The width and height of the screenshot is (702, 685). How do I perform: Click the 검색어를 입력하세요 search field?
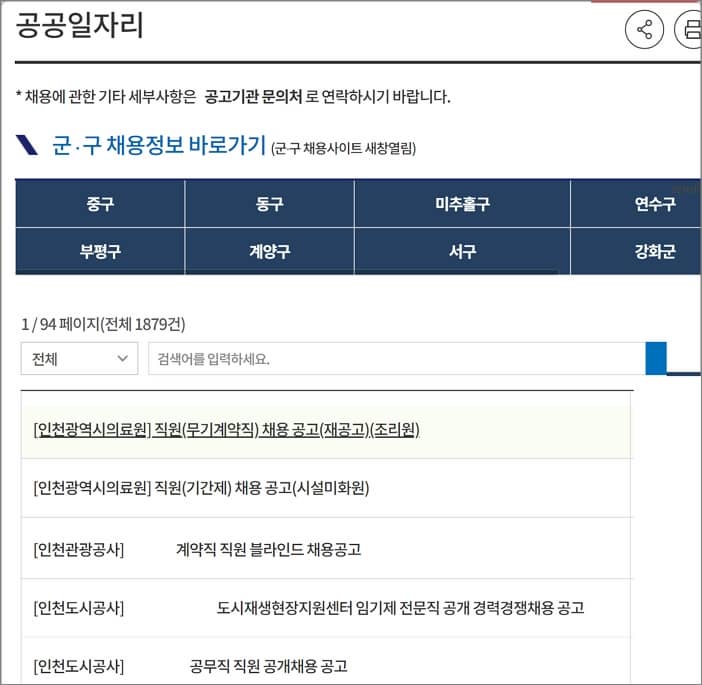pos(397,359)
